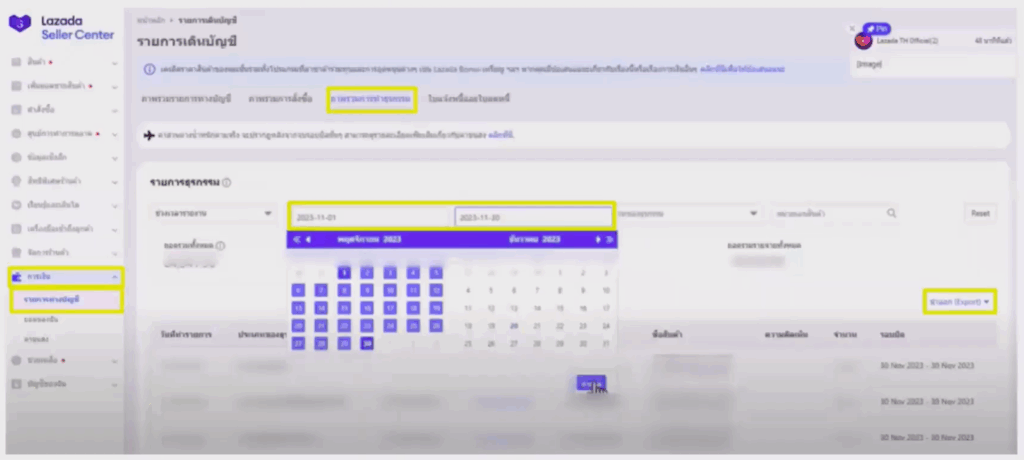Open the ใบแจ้งหนี้และใบลดหนี้ tab
The width and height of the screenshot is (1024, 460).
(469, 99)
